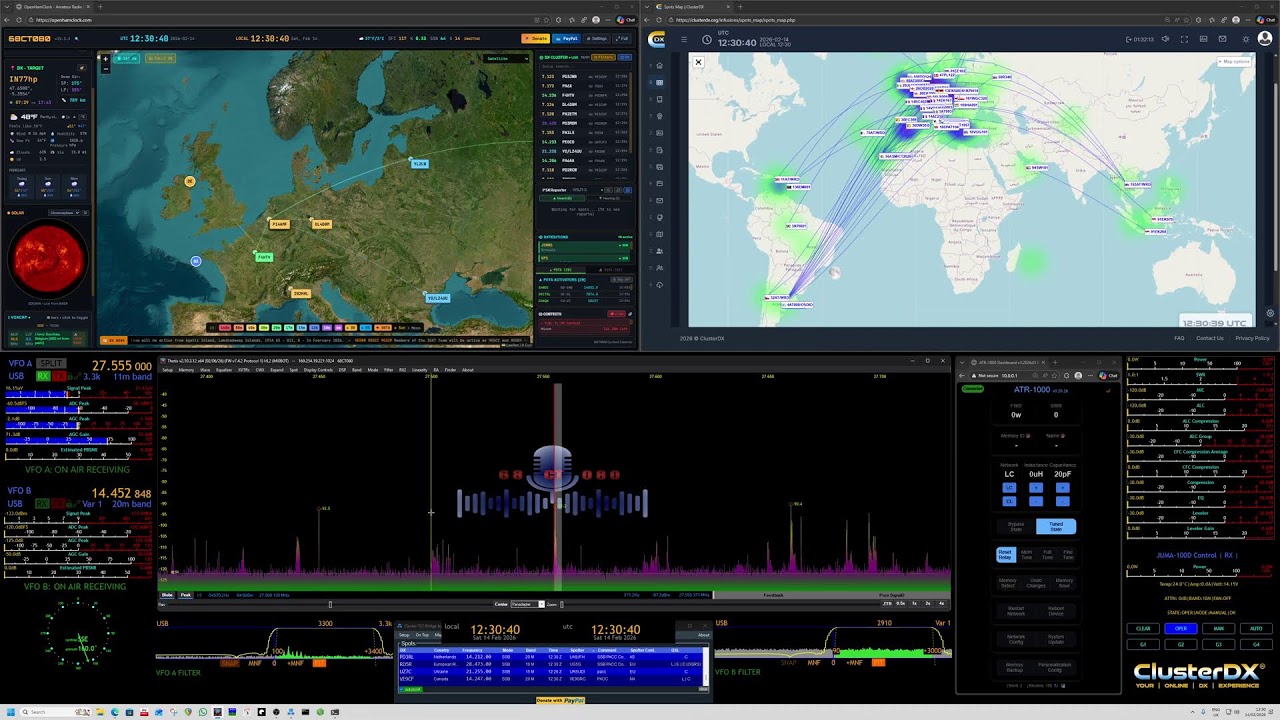Open Map options on spots map
This screenshot has width=1280, height=720.
tap(1235, 61)
